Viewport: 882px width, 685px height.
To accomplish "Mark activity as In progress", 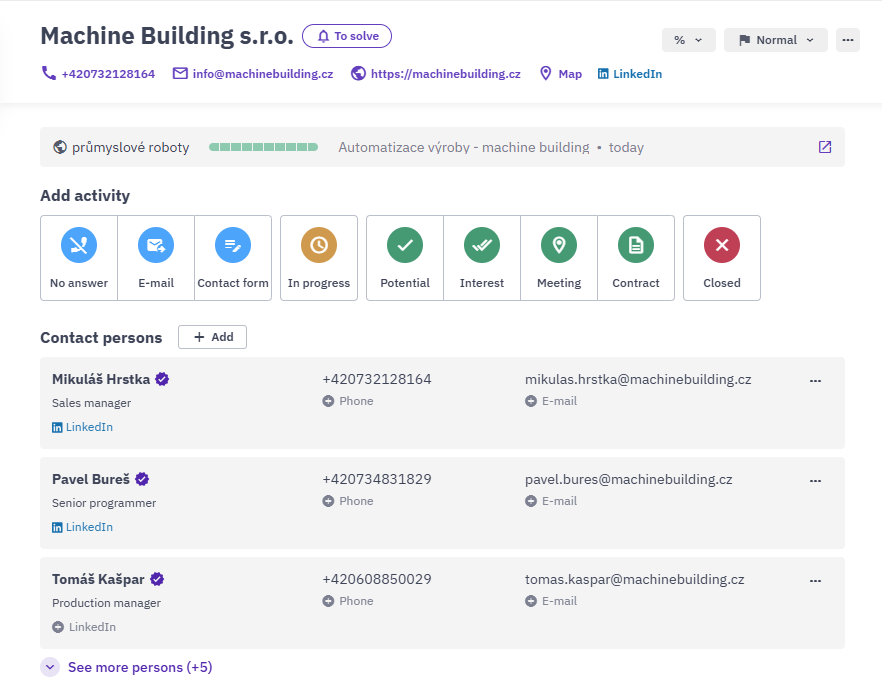I will click(319, 258).
